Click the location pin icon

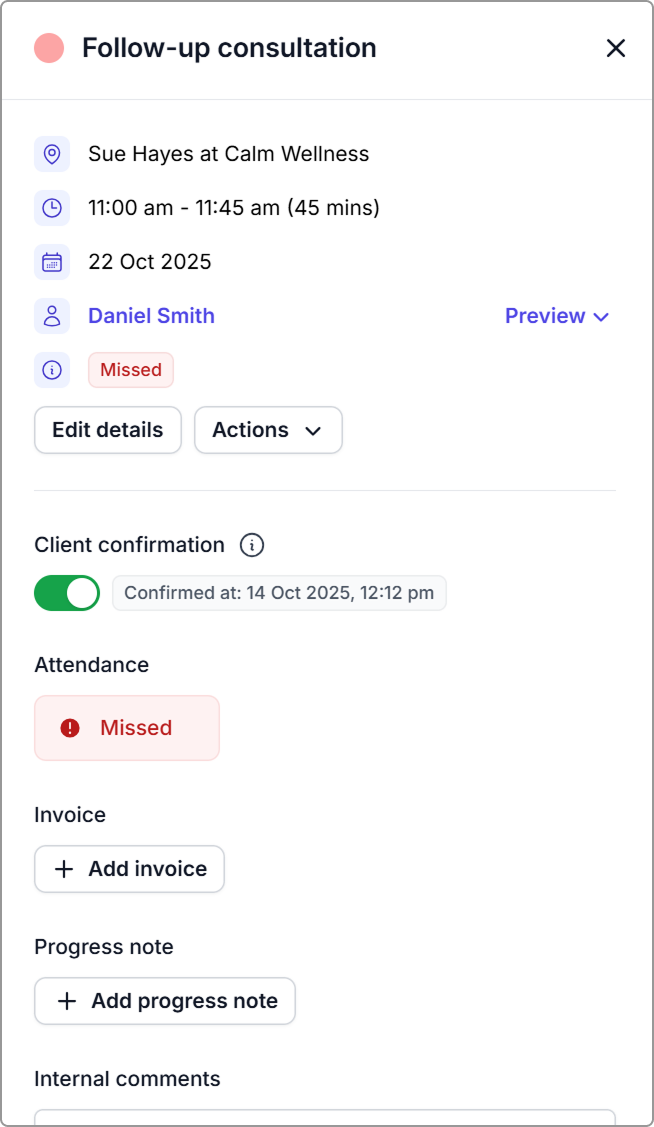[52, 154]
